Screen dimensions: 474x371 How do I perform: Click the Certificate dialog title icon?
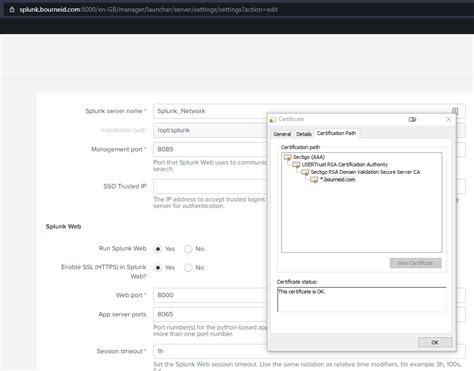[x=273, y=119]
